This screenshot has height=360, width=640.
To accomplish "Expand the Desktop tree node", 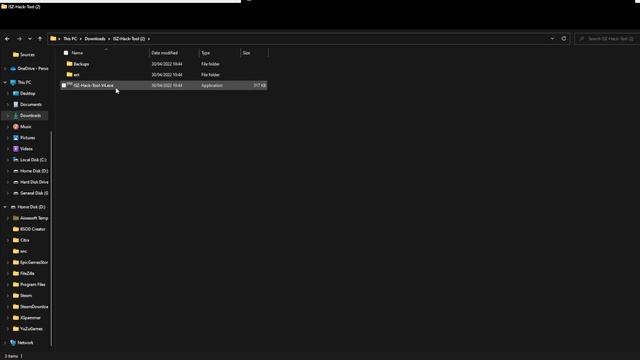I will coord(8,93).
